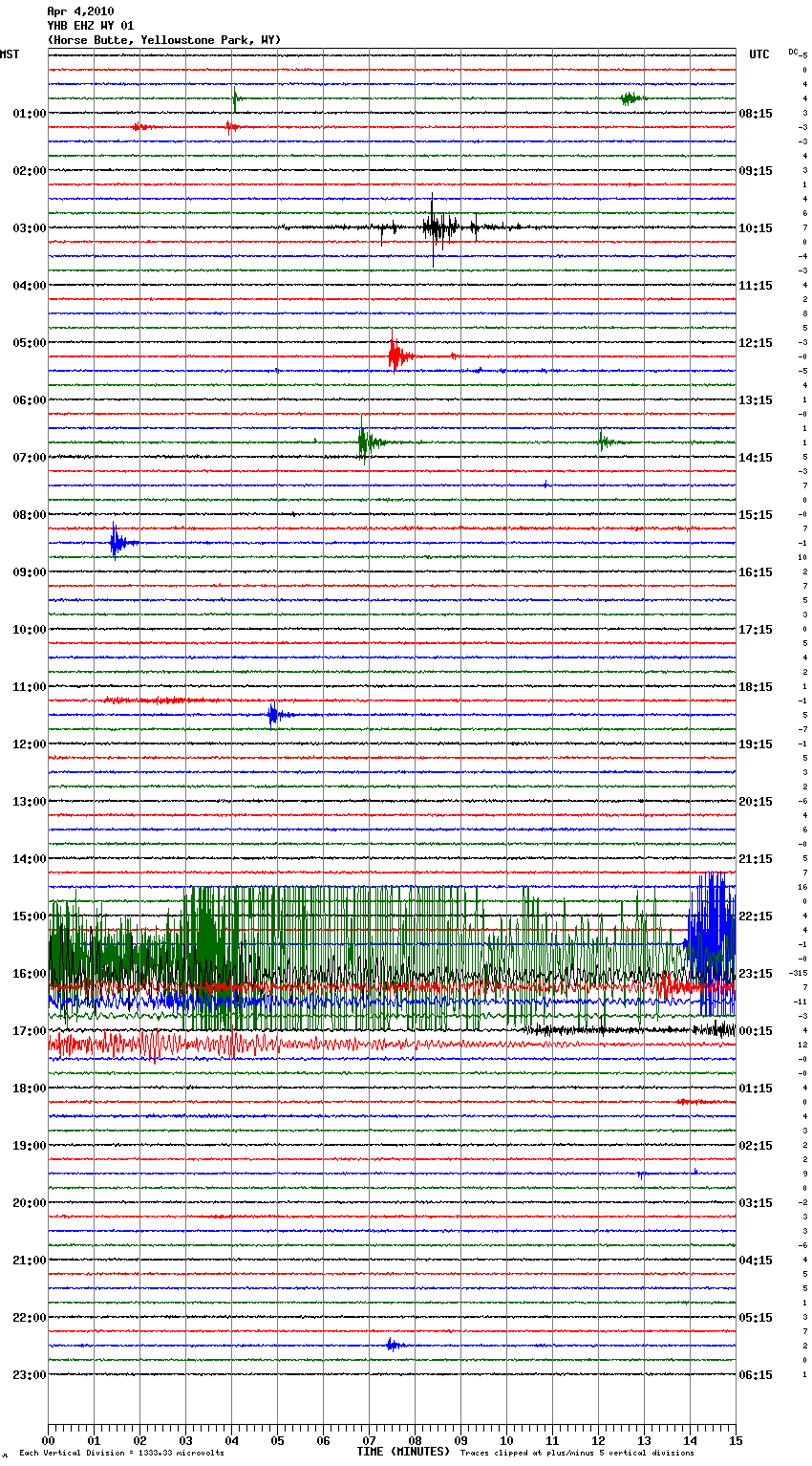This screenshot has height=1466, width=812.
Task: Click the DC offset column header
Action: point(795,52)
